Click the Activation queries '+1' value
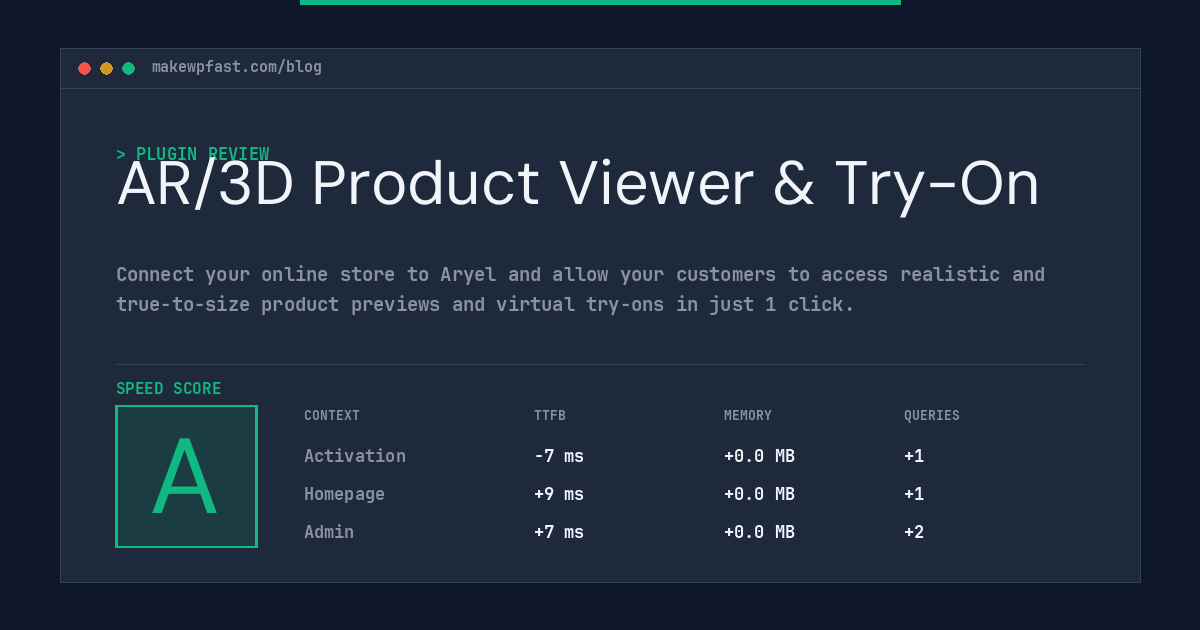 914,456
